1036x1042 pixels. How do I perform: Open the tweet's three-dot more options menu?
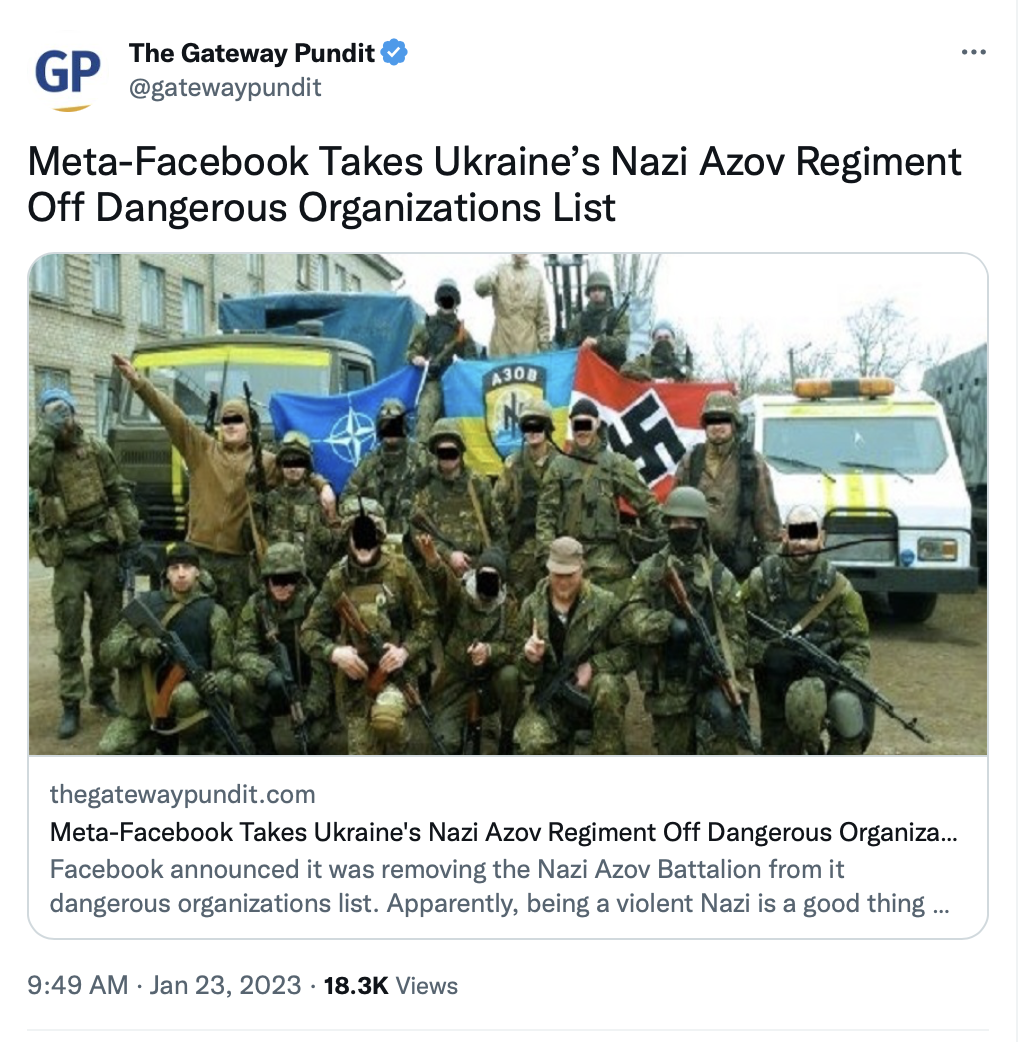[x=973, y=52]
